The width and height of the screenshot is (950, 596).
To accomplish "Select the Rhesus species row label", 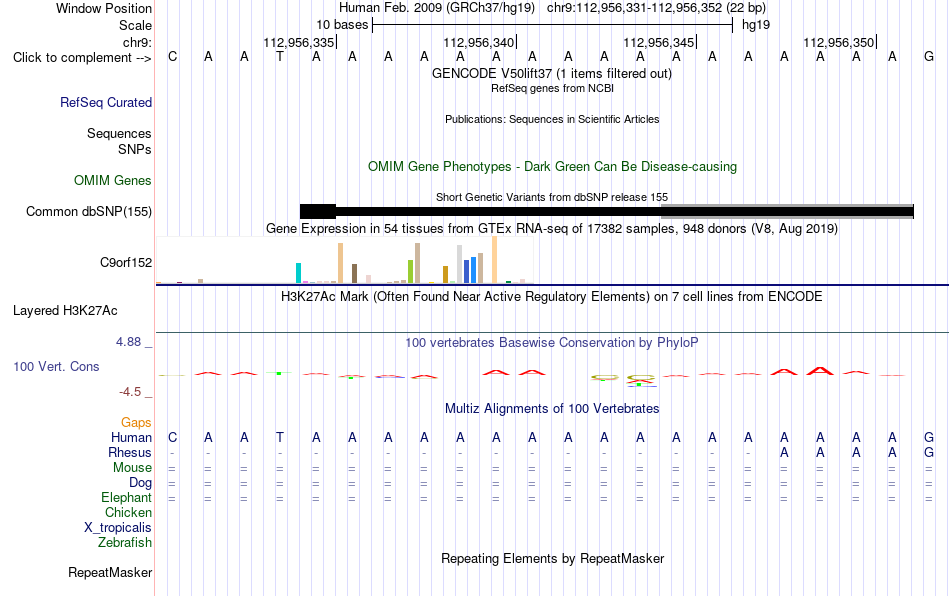I will click(x=130, y=452).
